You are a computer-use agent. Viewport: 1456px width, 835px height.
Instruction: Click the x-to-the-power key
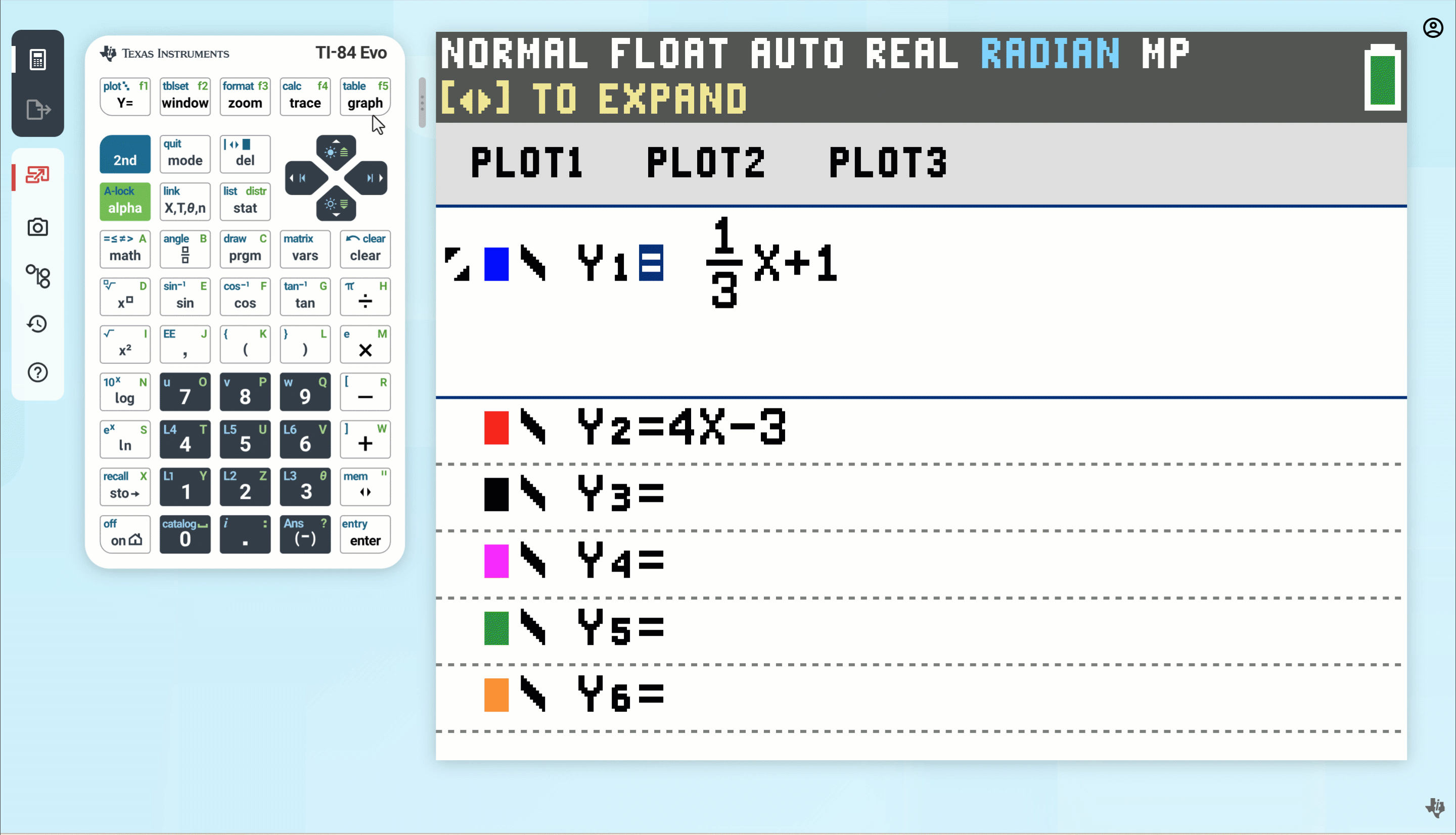(125, 297)
